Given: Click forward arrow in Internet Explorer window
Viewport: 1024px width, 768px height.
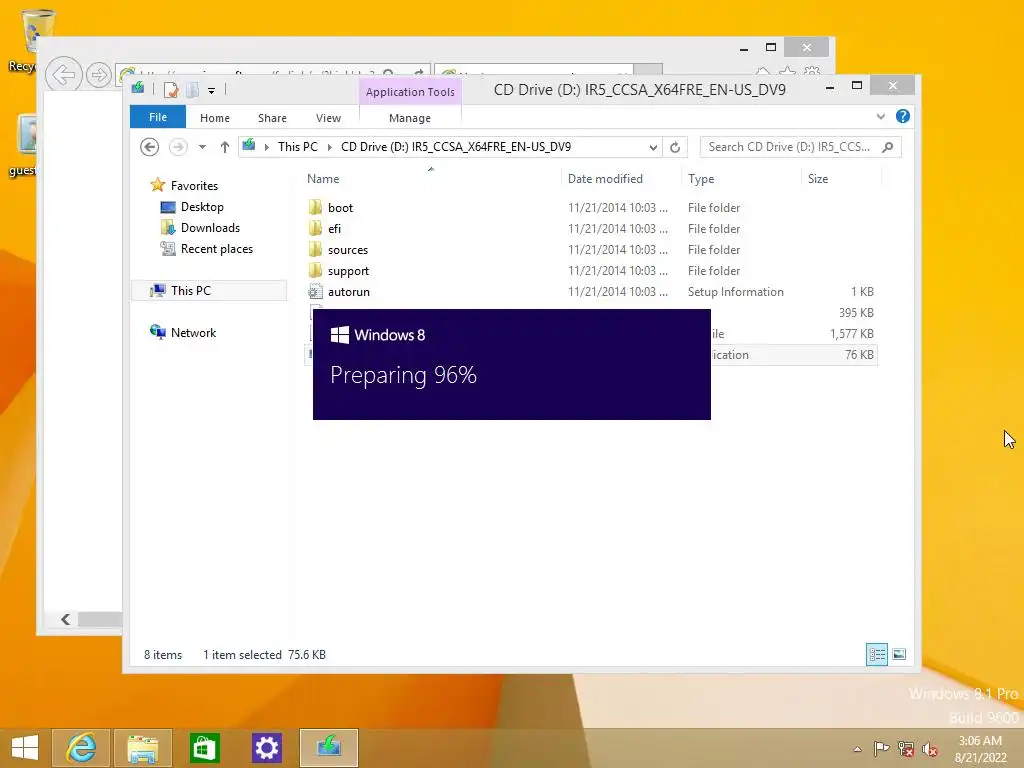Looking at the screenshot, I should pos(99,75).
